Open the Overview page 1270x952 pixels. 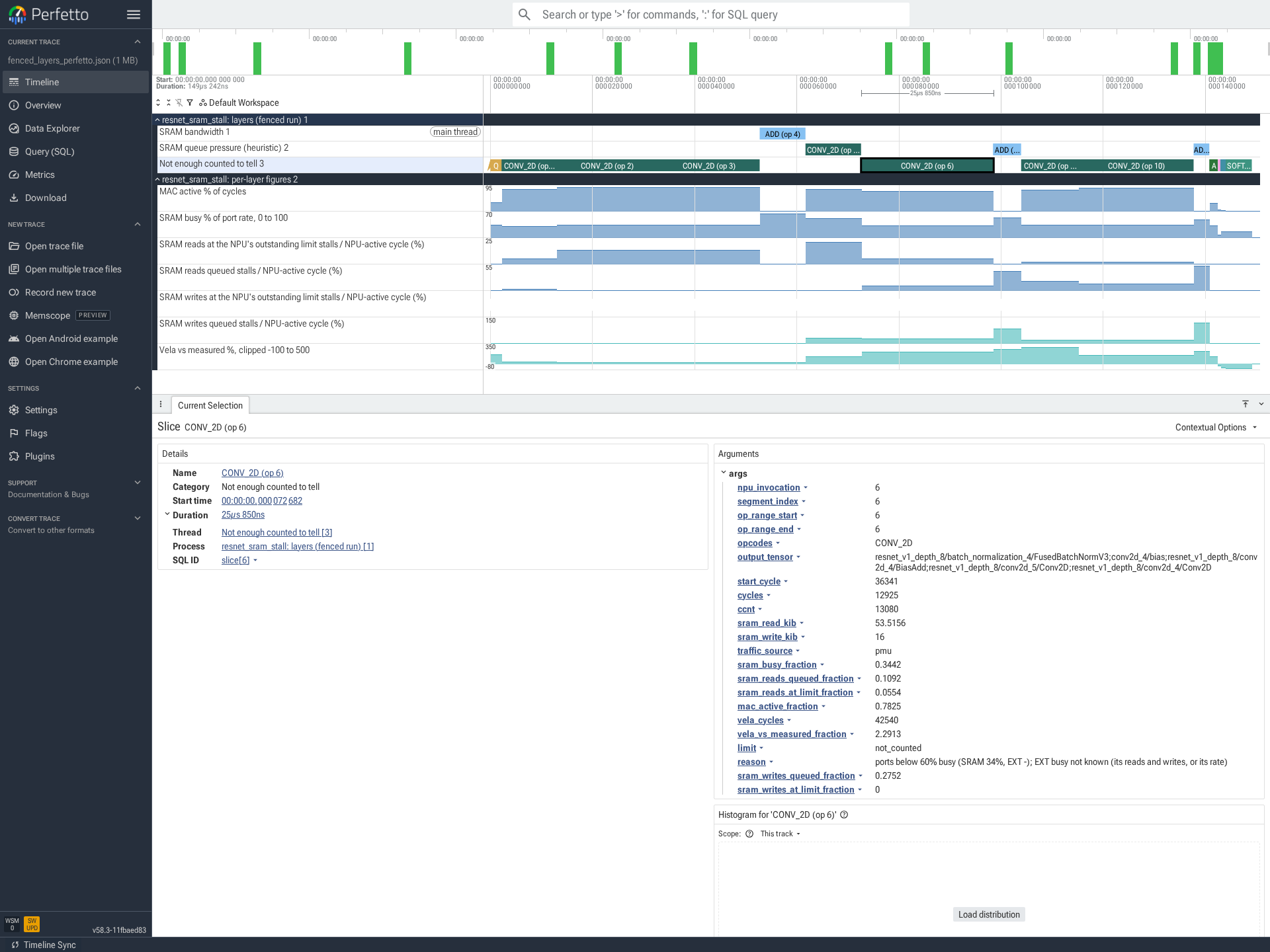point(75,105)
